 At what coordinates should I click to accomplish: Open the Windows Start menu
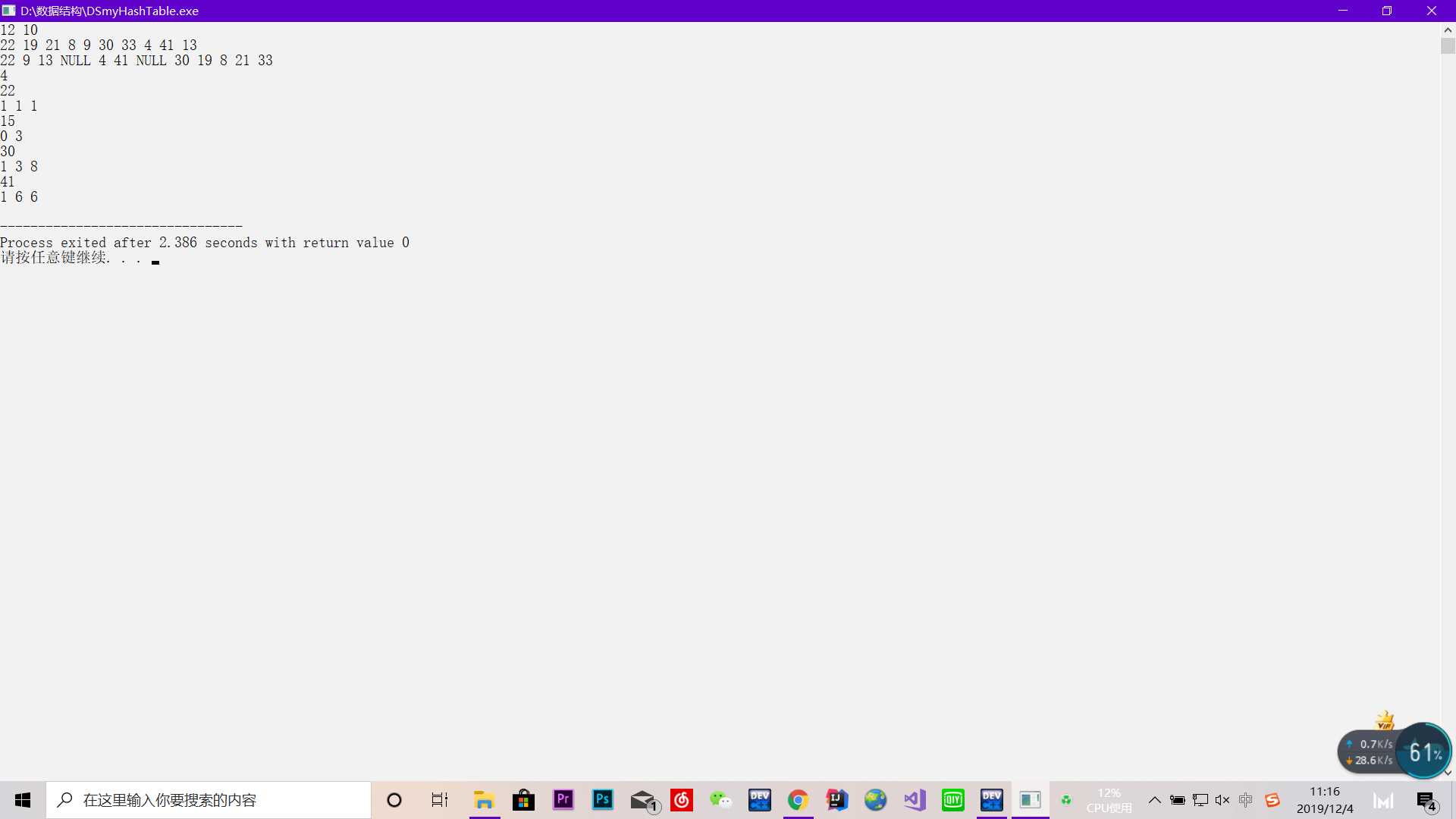tap(23, 800)
